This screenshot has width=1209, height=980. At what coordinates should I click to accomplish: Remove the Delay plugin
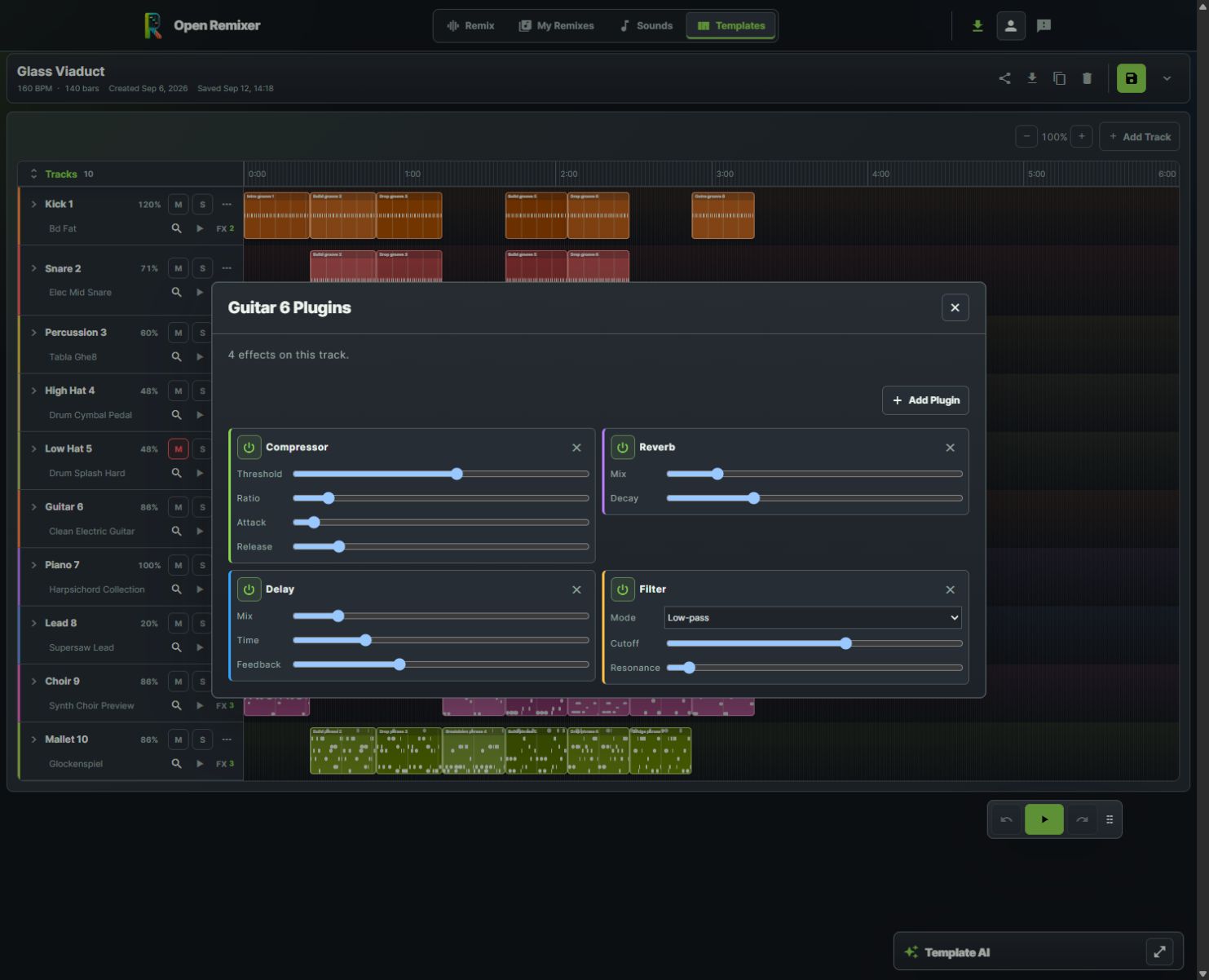coord(576,589)
